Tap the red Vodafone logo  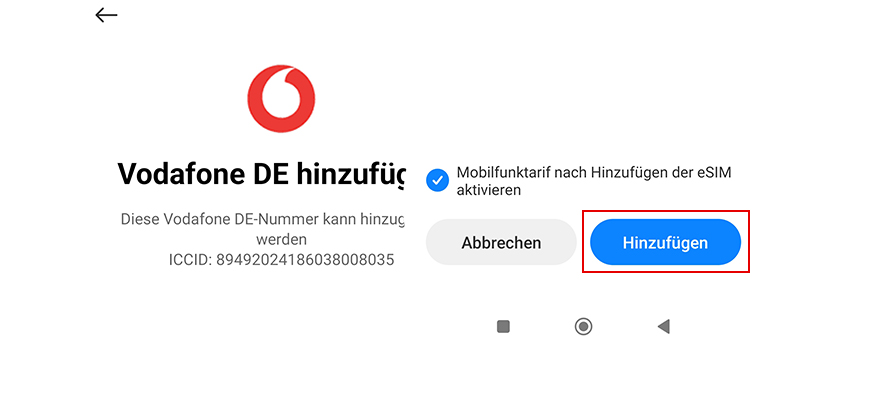[281, 99]
